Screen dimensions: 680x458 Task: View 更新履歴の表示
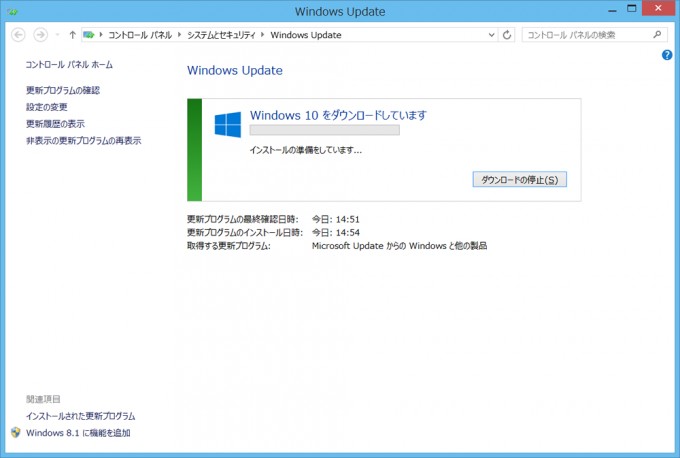pyautogui.click(x=55, y=124)
